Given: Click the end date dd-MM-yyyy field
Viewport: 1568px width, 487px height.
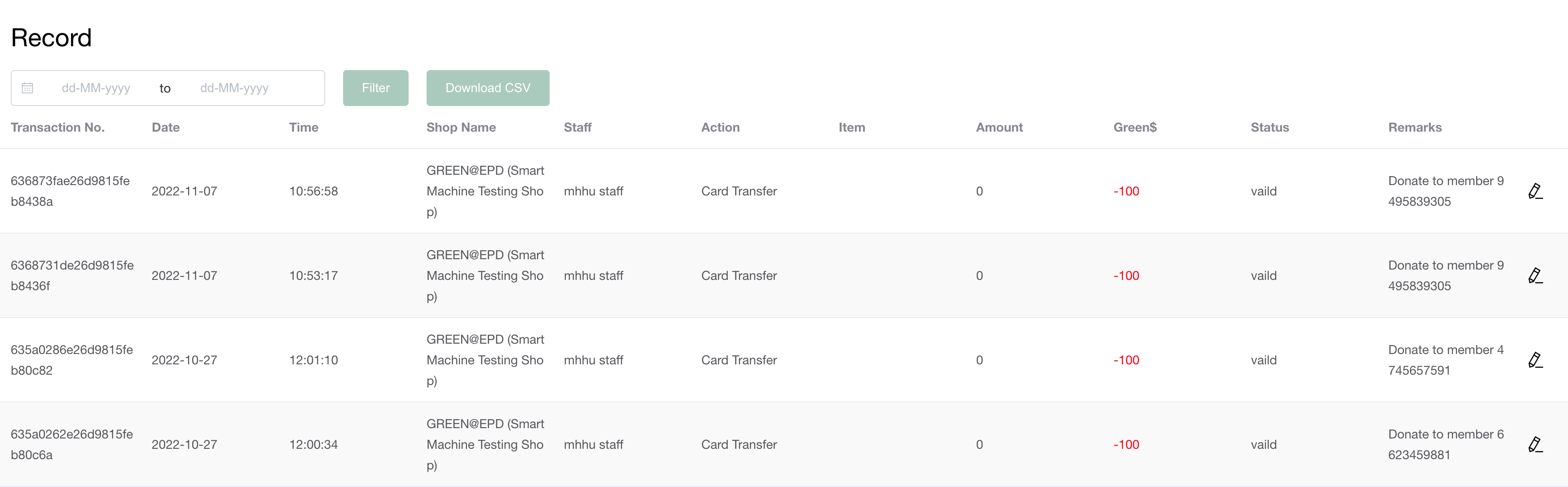Looking at the screenshot, I should 234,88.
